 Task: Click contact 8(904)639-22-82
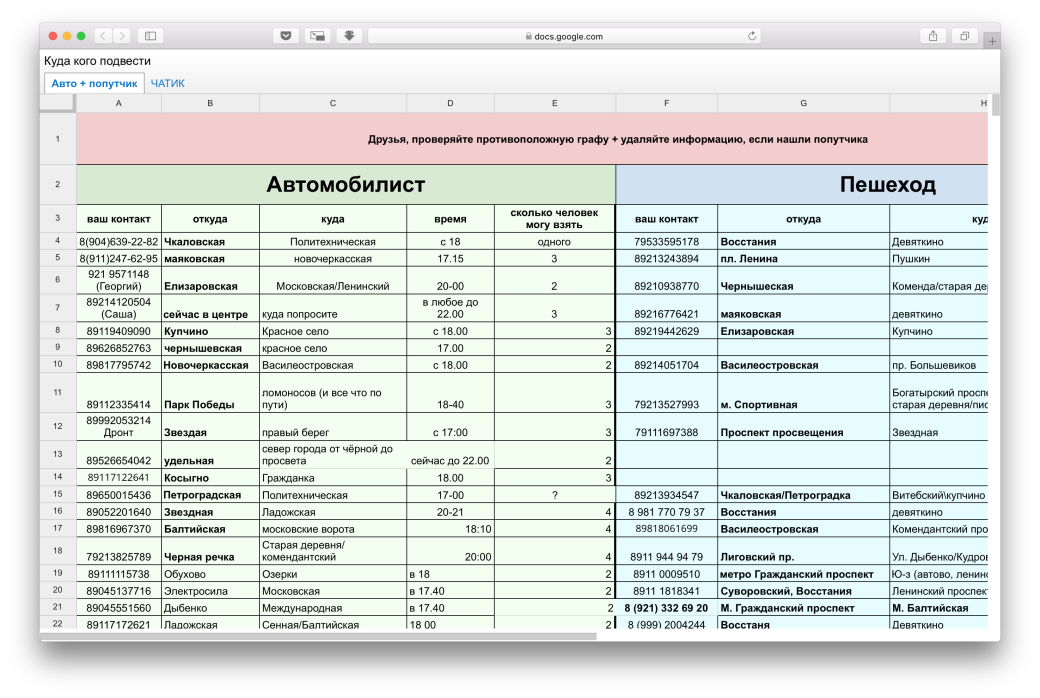[119, 242]
